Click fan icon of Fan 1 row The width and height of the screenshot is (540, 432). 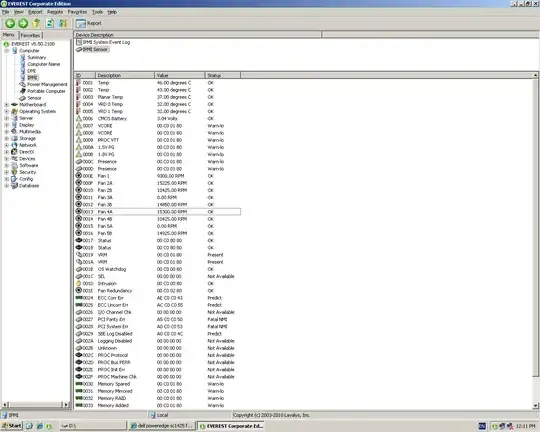79,176
